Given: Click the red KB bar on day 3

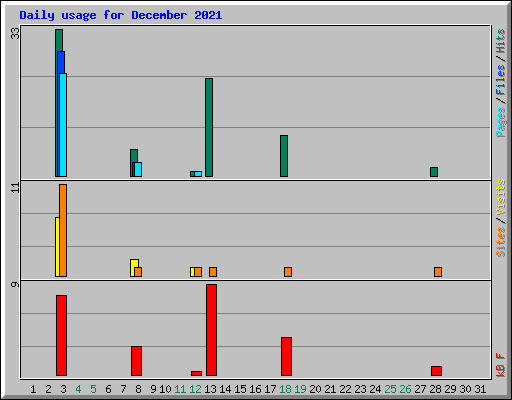Looking at the screenshot, I should [x=61, y=335].
